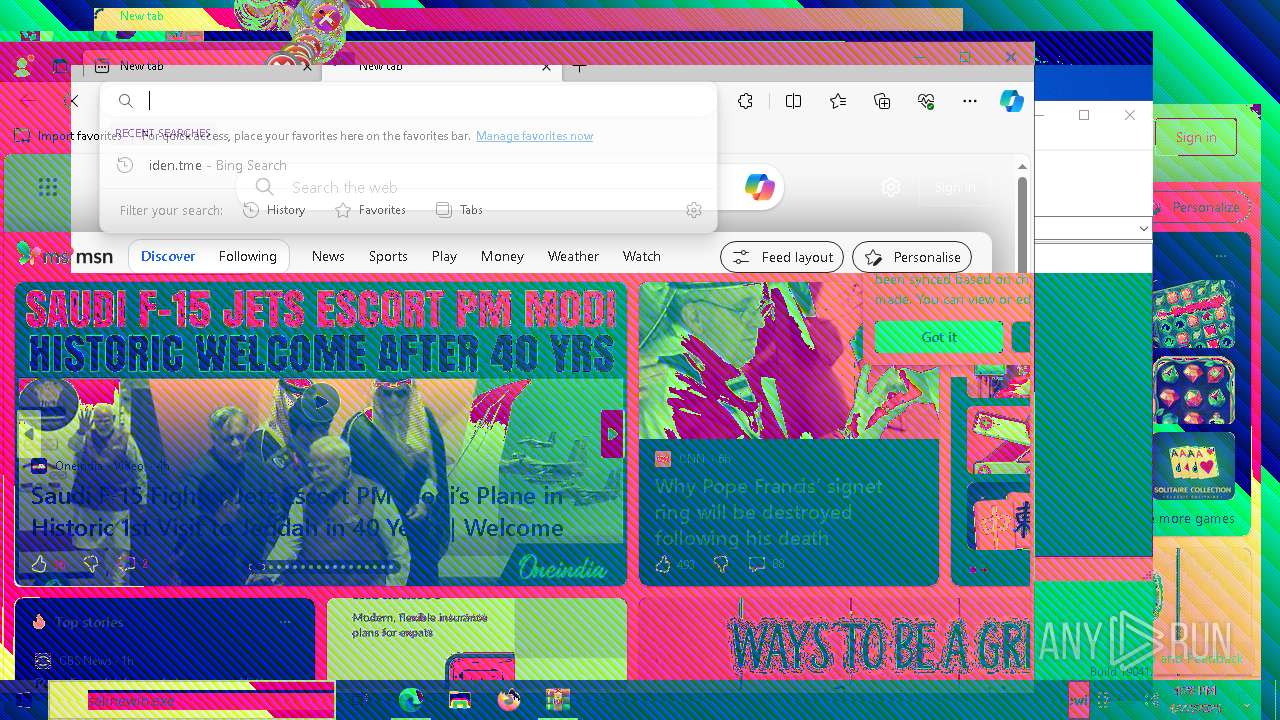The image size is (1280, 720).
Task: Stop loading with the X icon
Action: (71, 101)
